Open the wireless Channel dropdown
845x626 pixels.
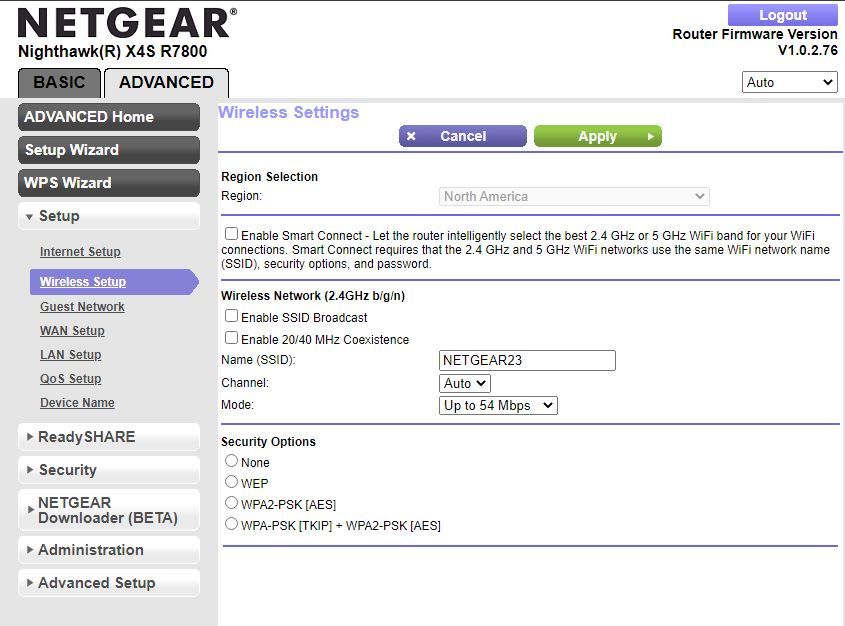[x=464, y=383]
